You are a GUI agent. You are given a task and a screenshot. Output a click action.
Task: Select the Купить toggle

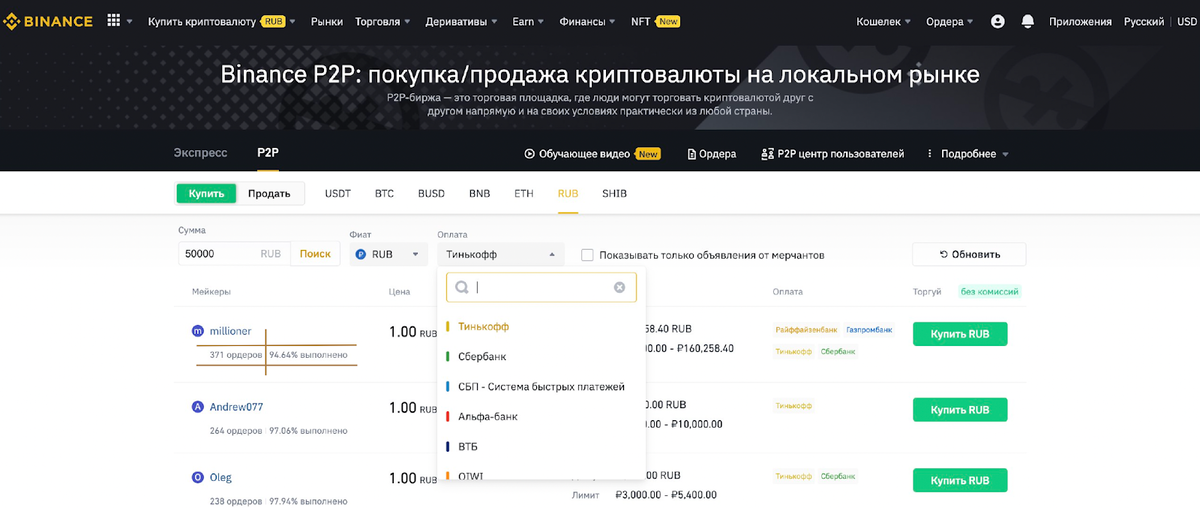[207, 194]
